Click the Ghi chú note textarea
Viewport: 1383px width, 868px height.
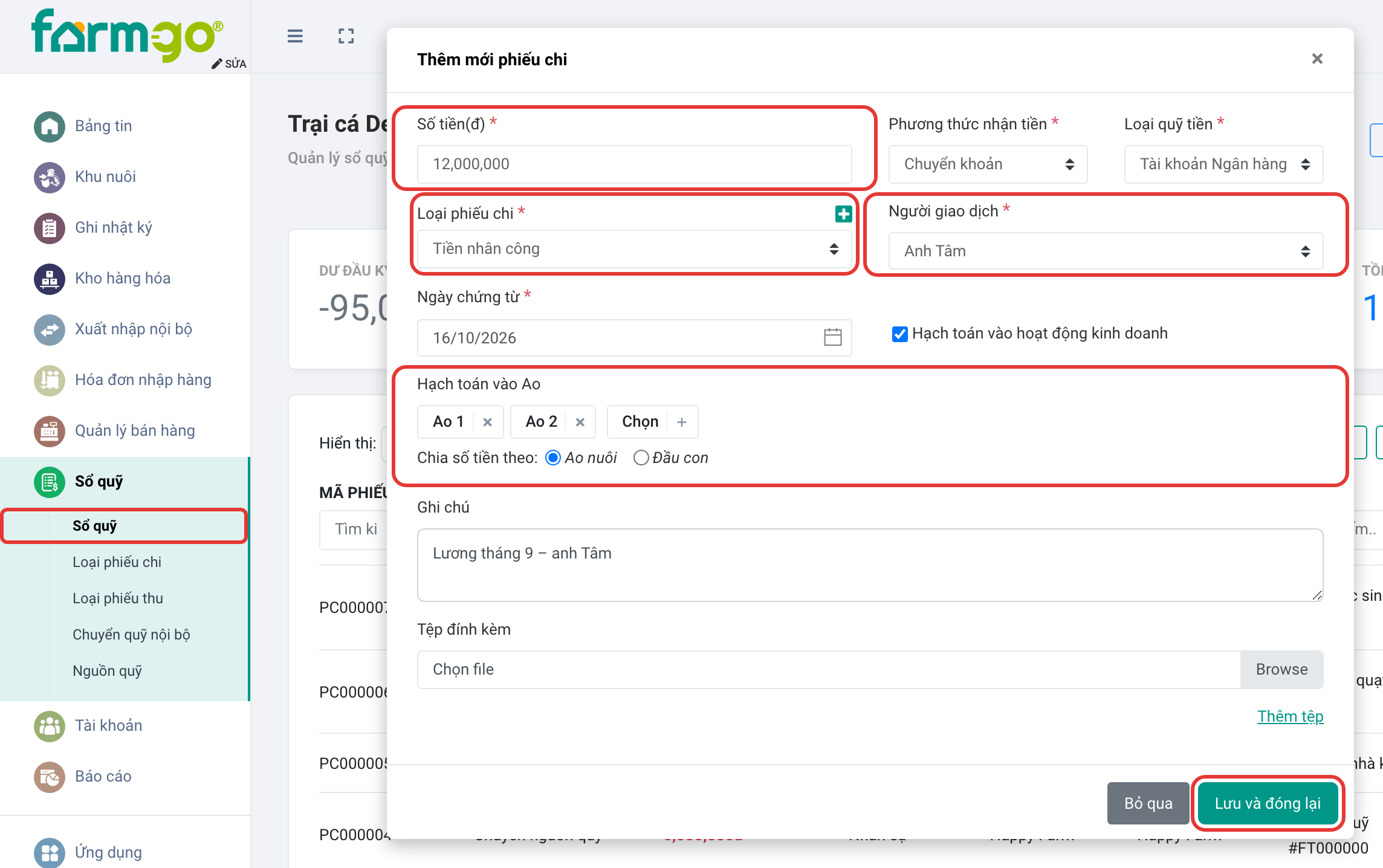(x=870, y=565)
